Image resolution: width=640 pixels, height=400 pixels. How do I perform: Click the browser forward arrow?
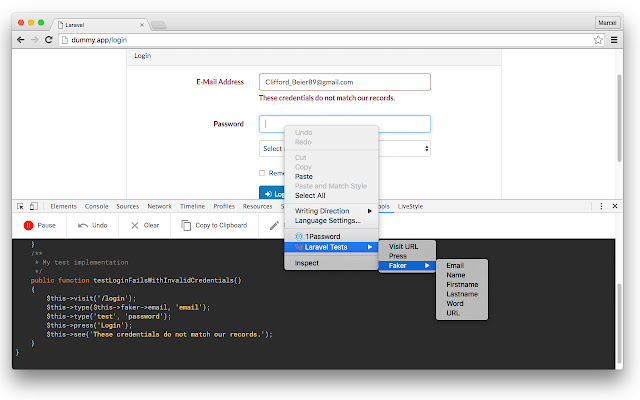coord(35,40)
